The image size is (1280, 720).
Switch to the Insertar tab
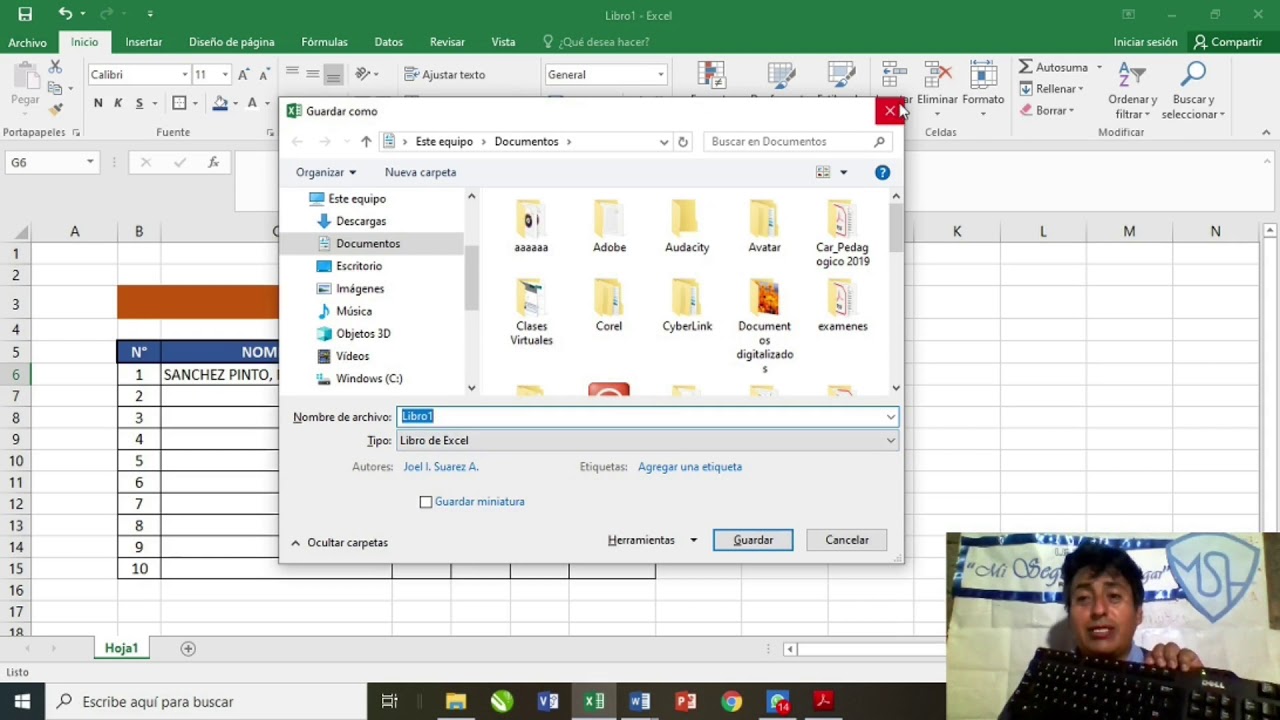[x=144, y=42]
